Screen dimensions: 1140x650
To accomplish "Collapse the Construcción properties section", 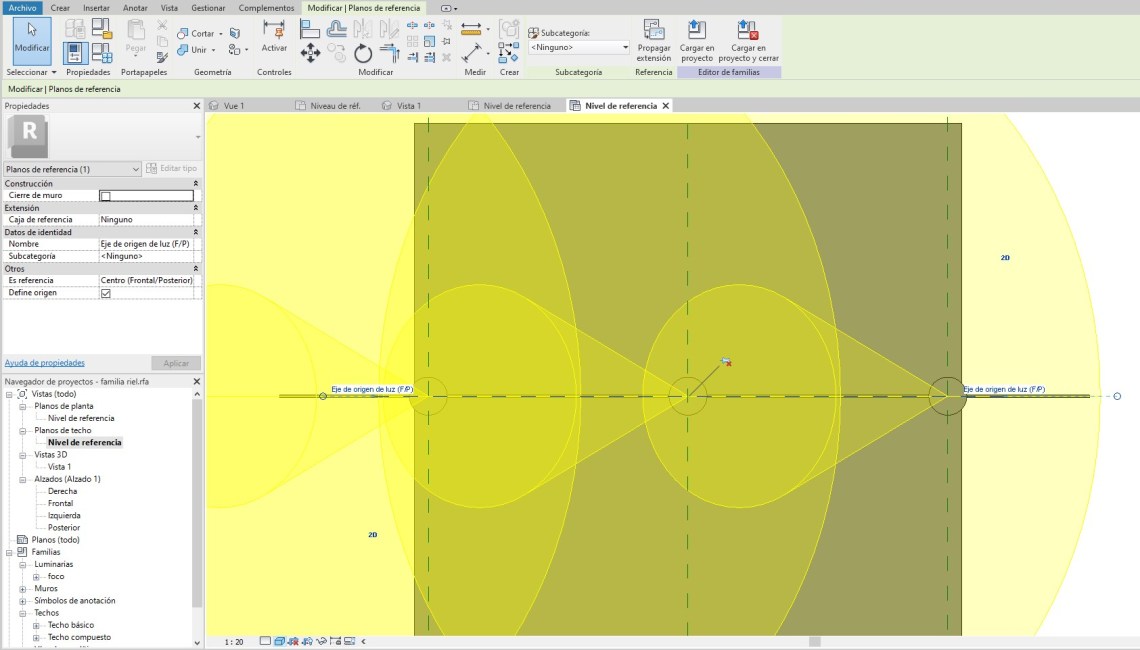I will [195, 184].
